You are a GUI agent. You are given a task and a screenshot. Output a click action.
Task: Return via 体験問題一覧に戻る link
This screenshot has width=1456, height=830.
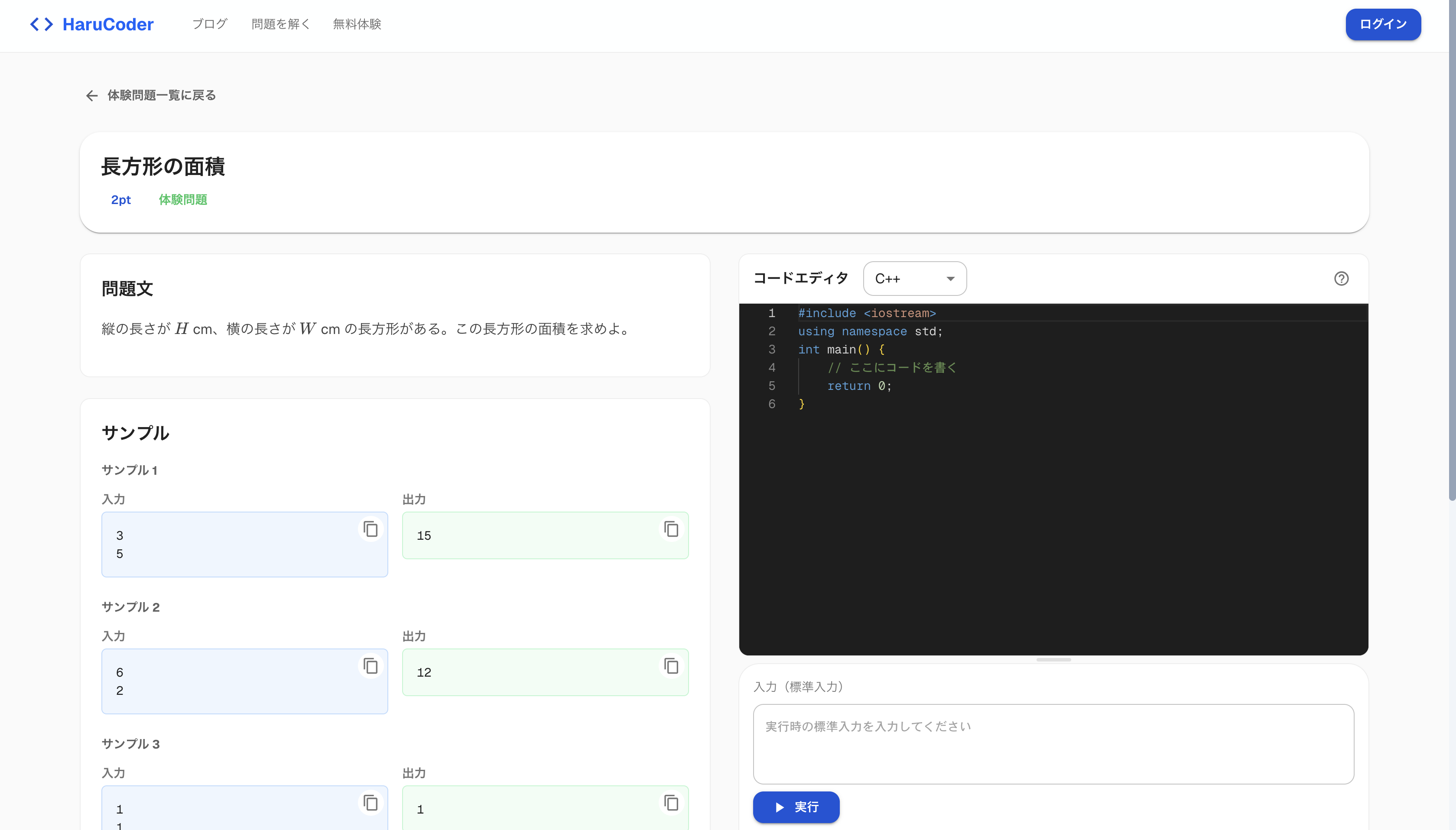160,95
